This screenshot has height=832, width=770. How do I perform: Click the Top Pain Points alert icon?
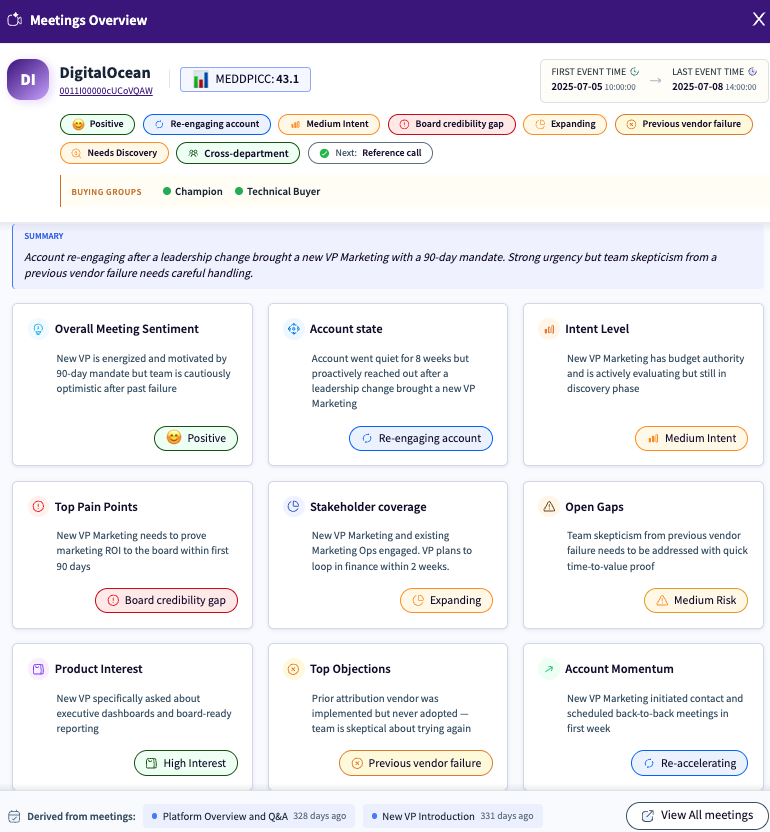pos(38,507)
